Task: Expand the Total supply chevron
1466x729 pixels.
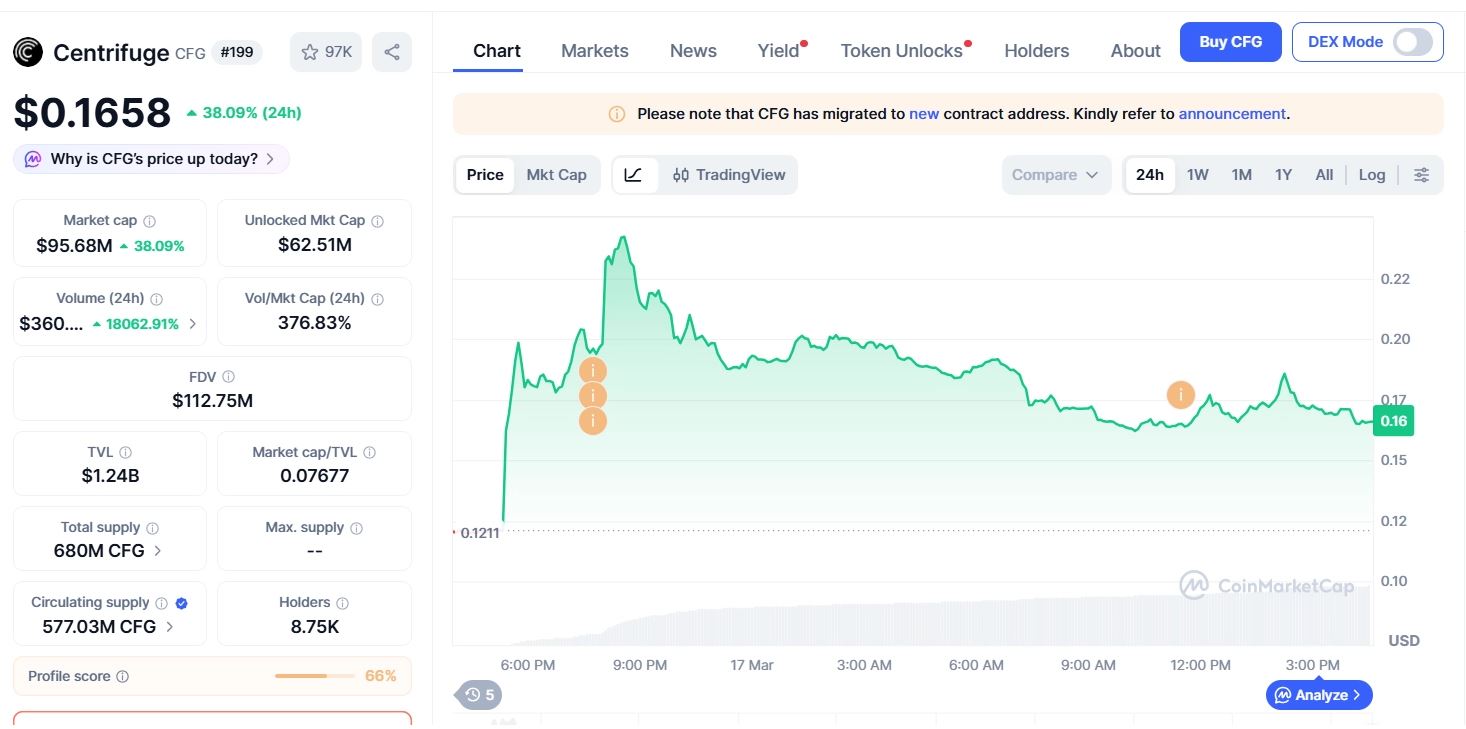Action: (158, 551)
